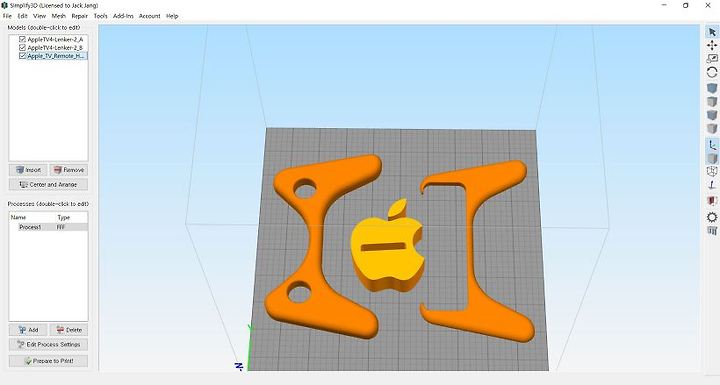This screenshot has width=720, height=385.
Task: Uncheck the AppleTV4-Lenker-2_A model checkbox
Action: [x=22, y=40]
